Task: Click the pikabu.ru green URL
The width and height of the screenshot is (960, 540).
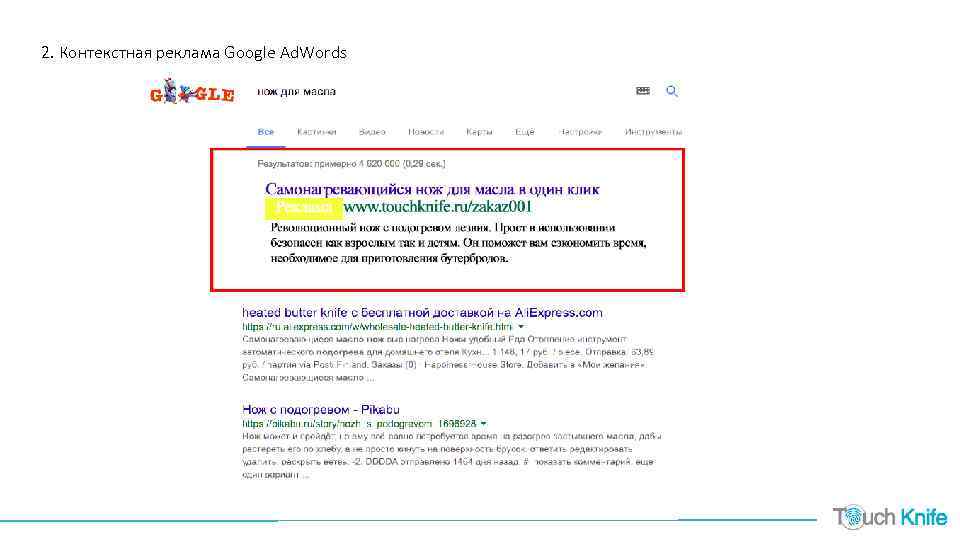Action: tap(359, 424)
